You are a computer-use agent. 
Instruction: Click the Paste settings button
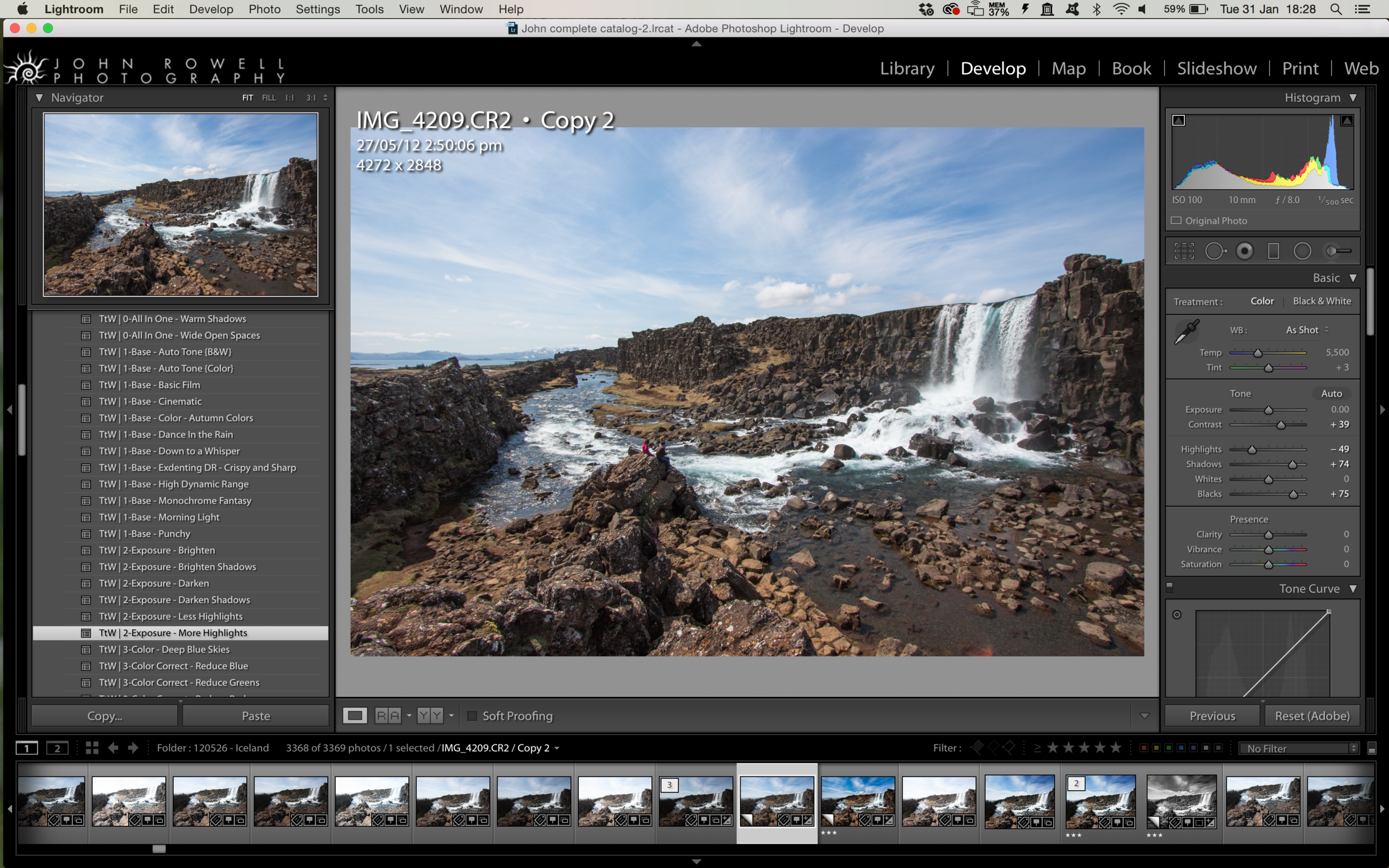pyautogui.click(x=256, y=716)
